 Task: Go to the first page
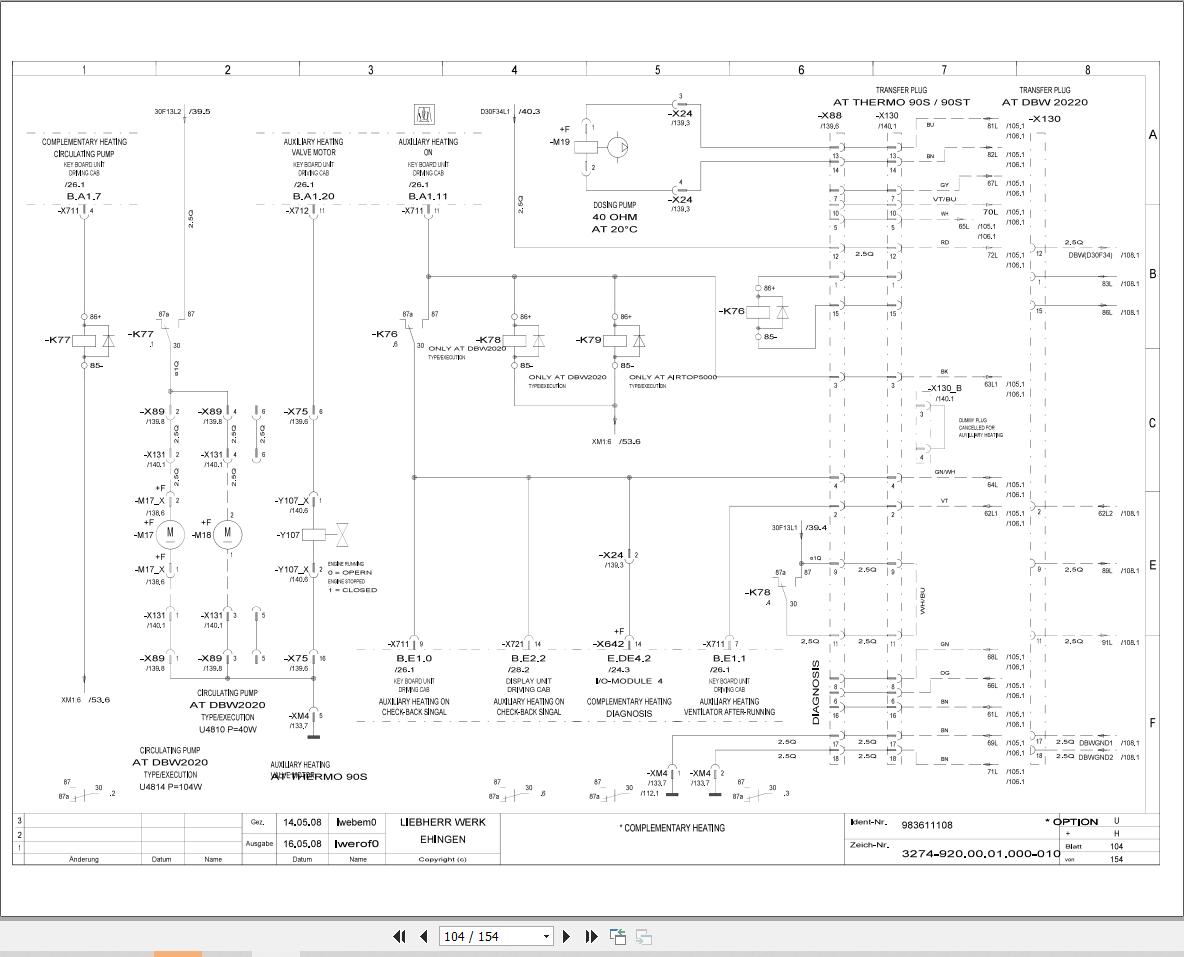tap(399, 937)
